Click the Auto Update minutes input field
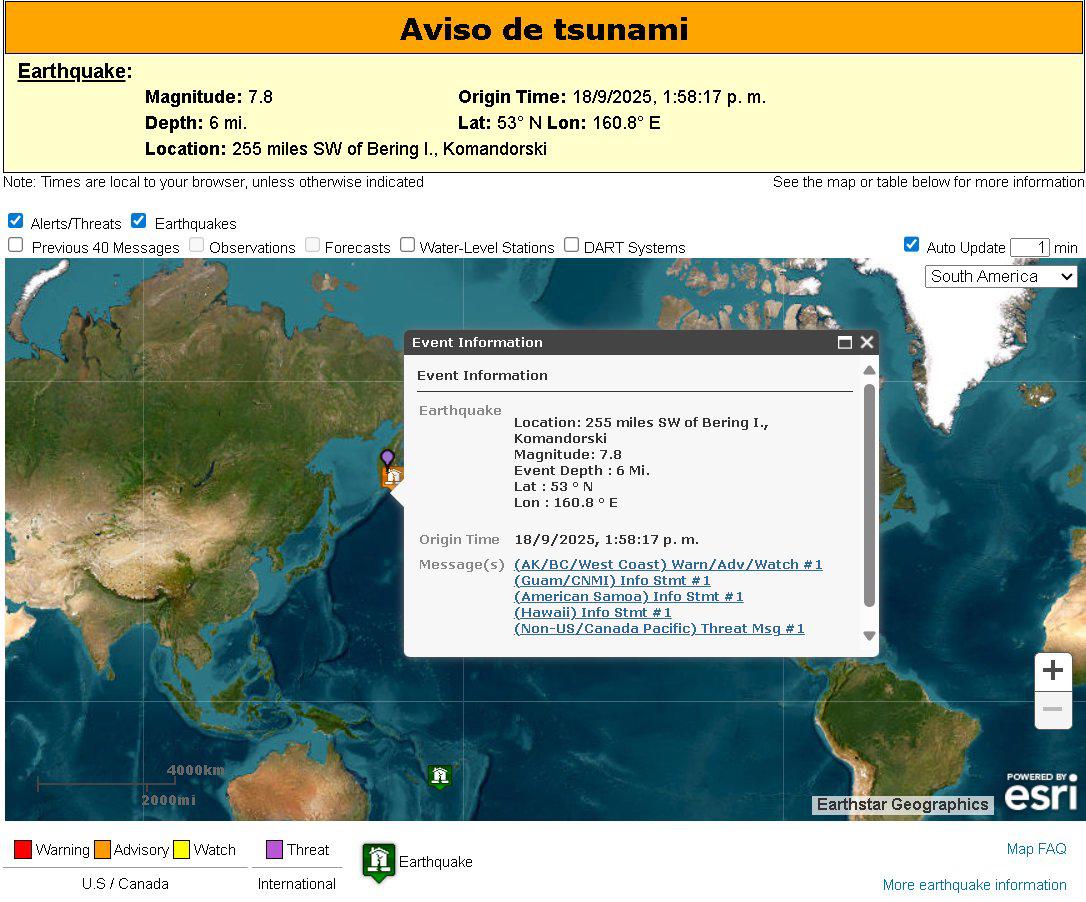This screenshot has height=902, width=1086. pyautogui.click(x=1029, y=247)
